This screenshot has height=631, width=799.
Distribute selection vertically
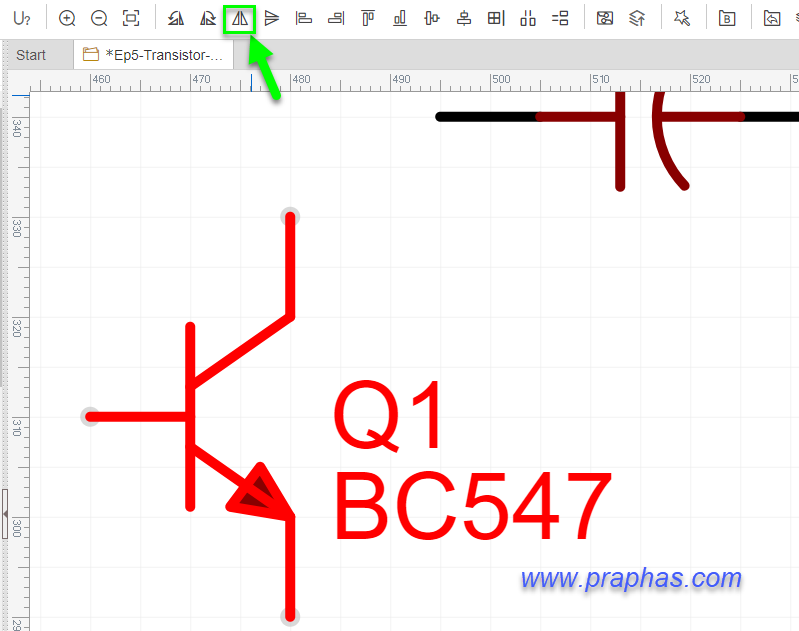point(560,19)
